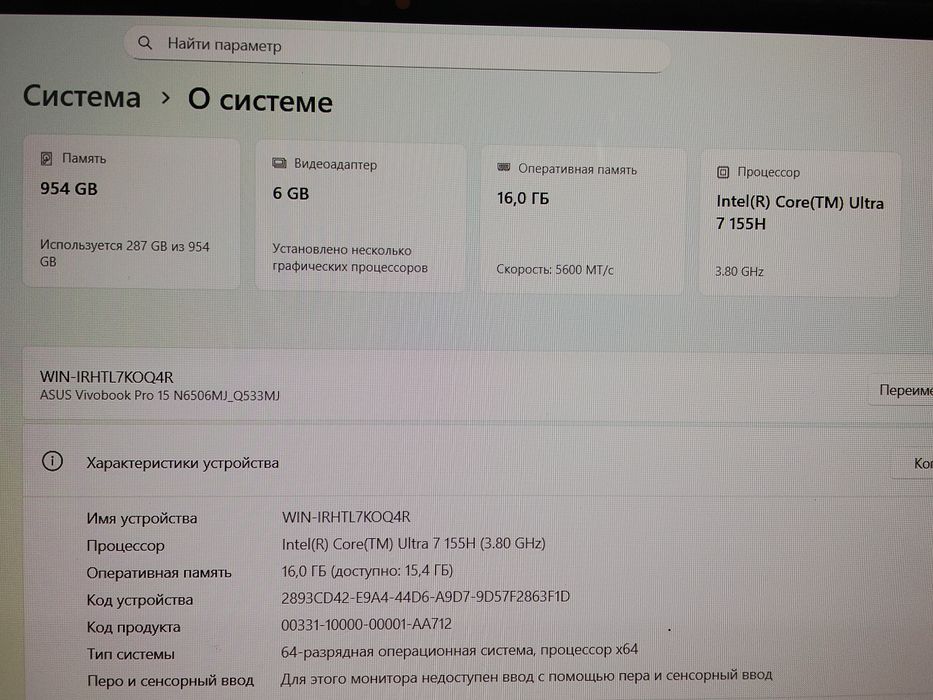
Task: Go back to 'Система' breadcrumb
Action: point(82,96)
